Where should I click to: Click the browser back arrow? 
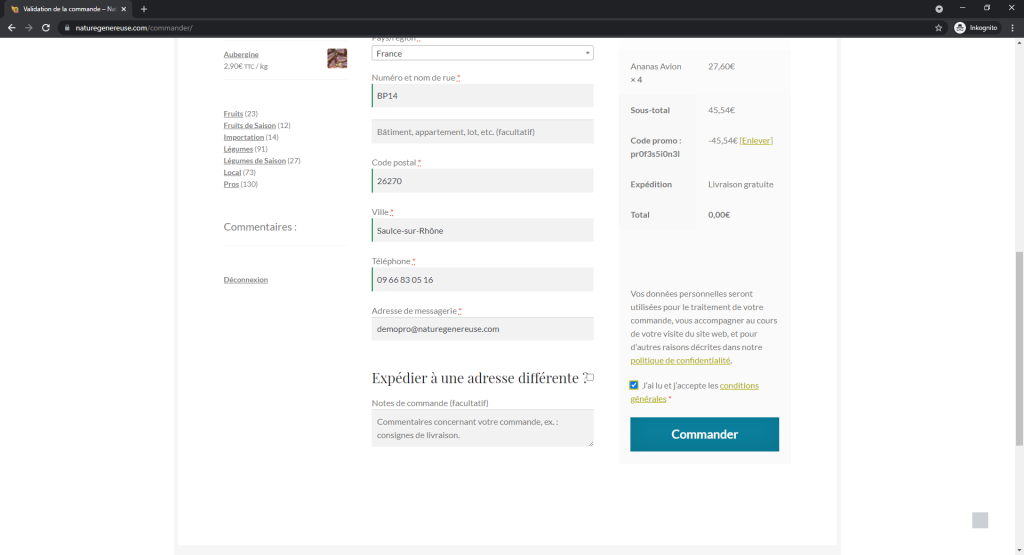pyautogui.click(x=11, y=27)
